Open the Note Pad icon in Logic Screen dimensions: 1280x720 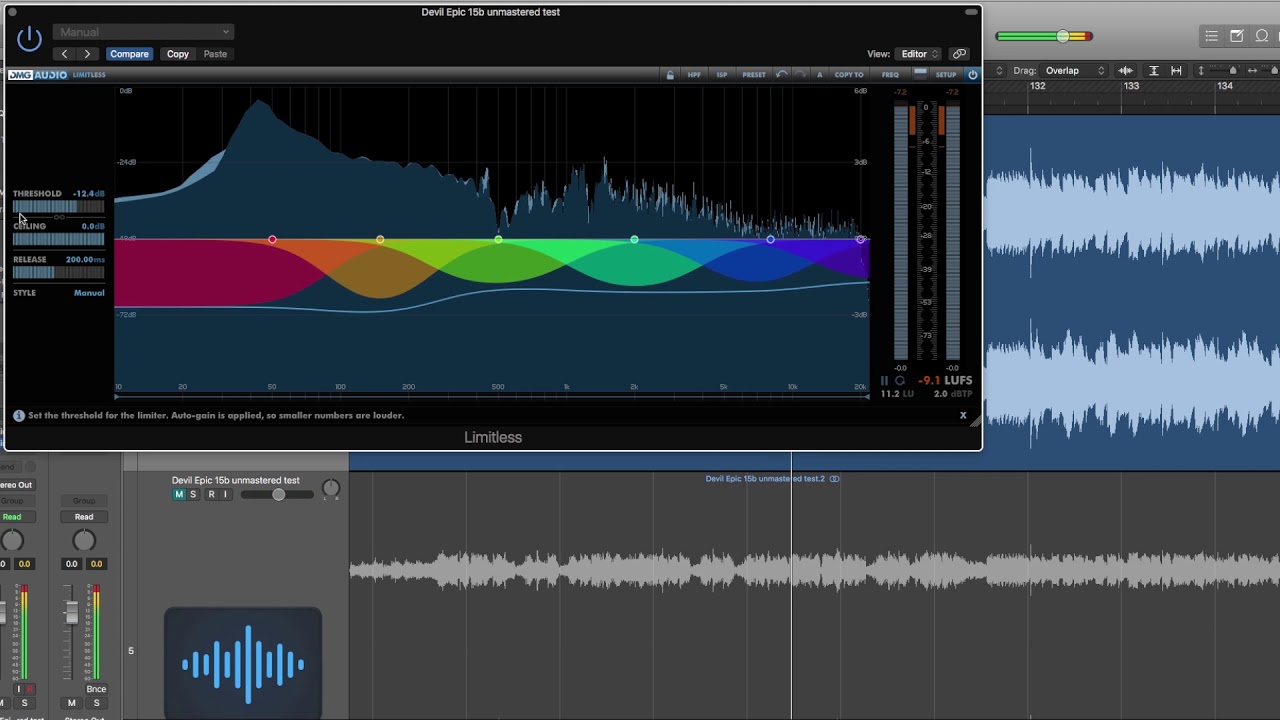pyautogui.click(x=1237, y=36)
